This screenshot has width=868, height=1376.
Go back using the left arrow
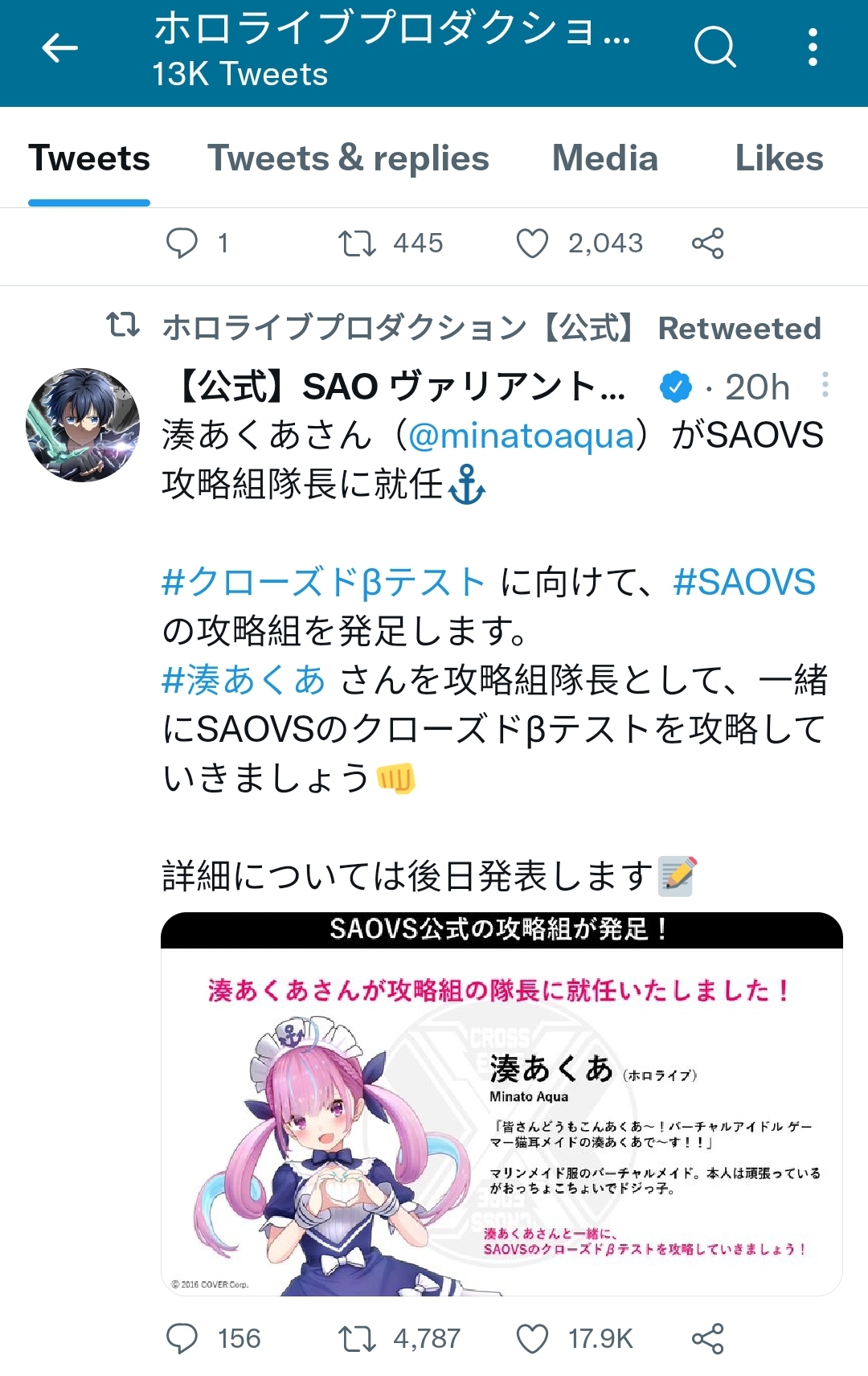click(x=59, y=48)
